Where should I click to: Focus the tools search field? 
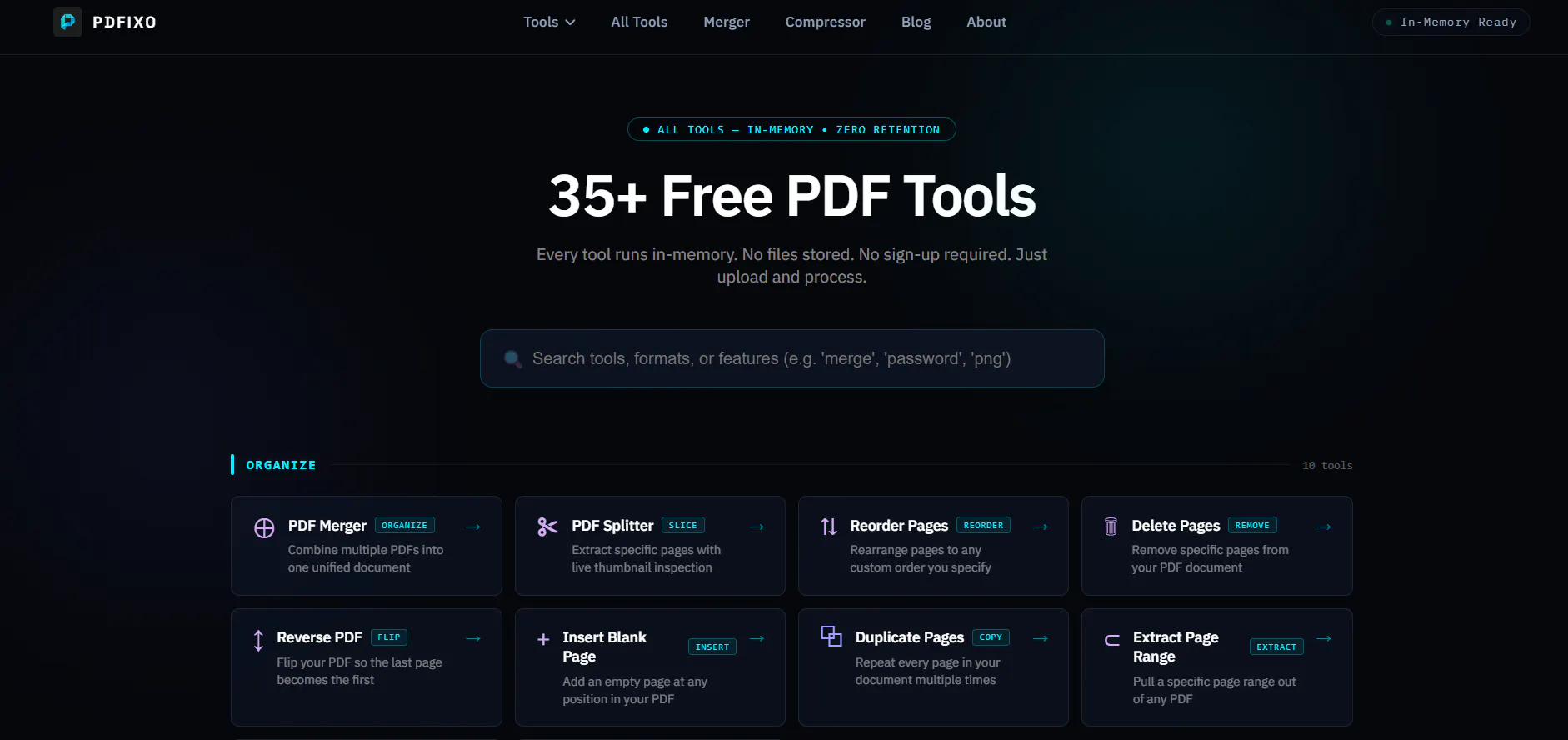pos(792,358)
